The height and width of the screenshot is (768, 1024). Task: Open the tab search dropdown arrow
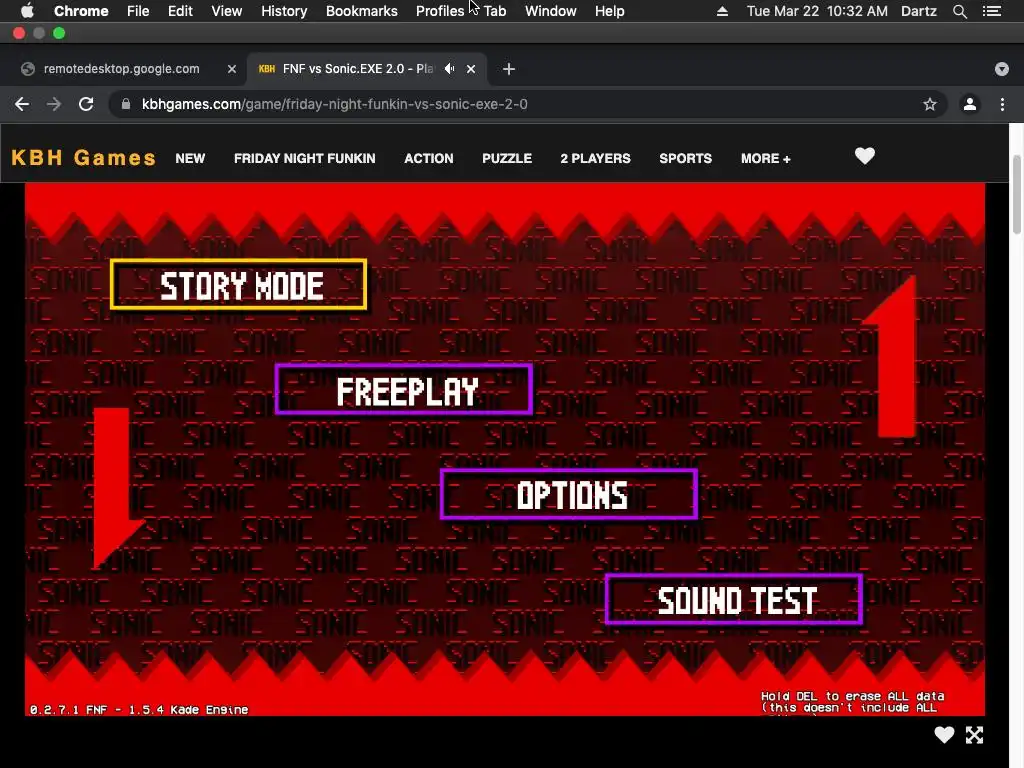click(1001, 69)
